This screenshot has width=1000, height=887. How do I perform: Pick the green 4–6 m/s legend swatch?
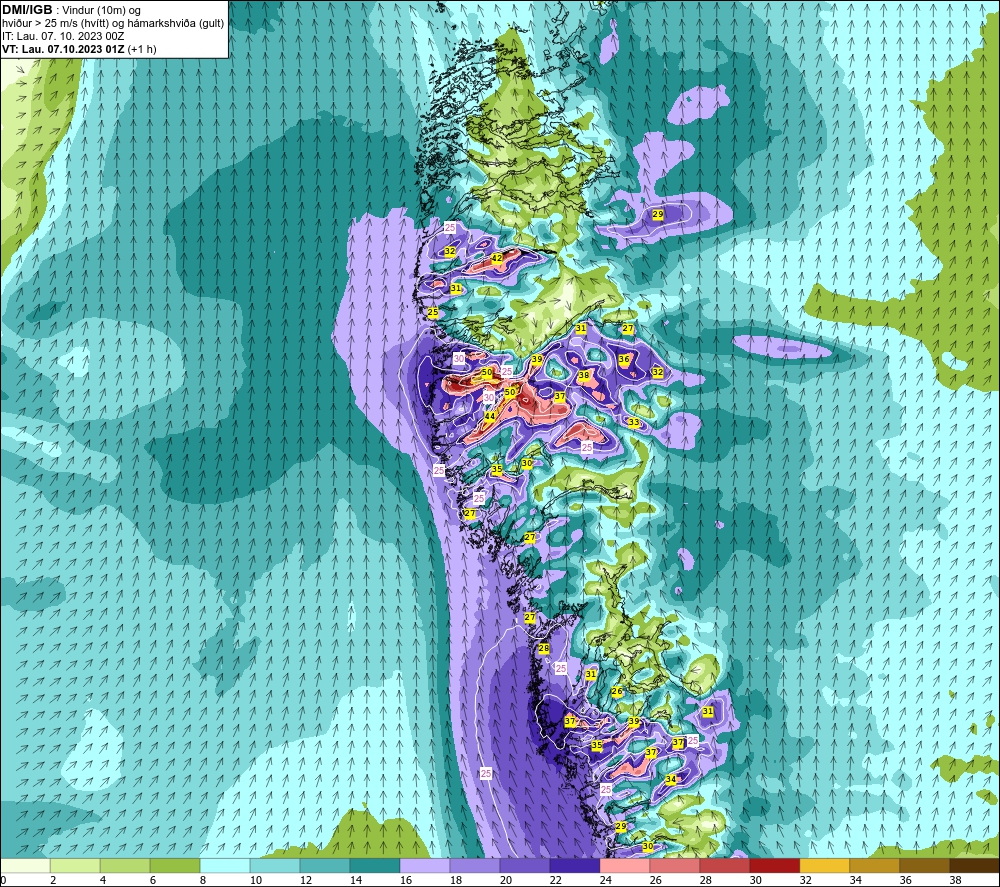[125, 865]
